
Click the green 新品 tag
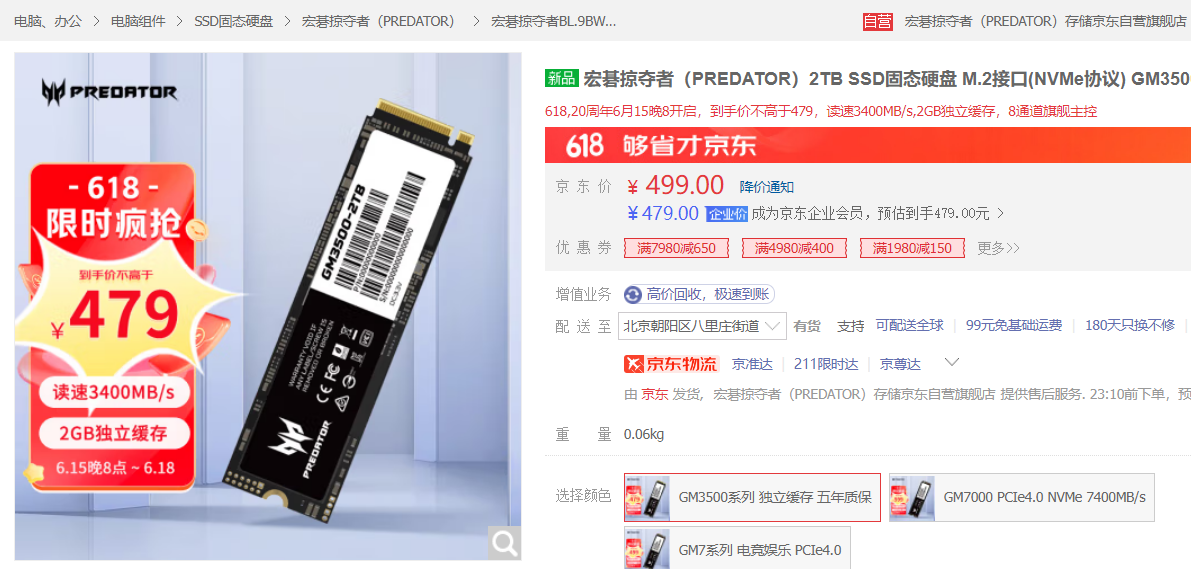pos(562,78)
